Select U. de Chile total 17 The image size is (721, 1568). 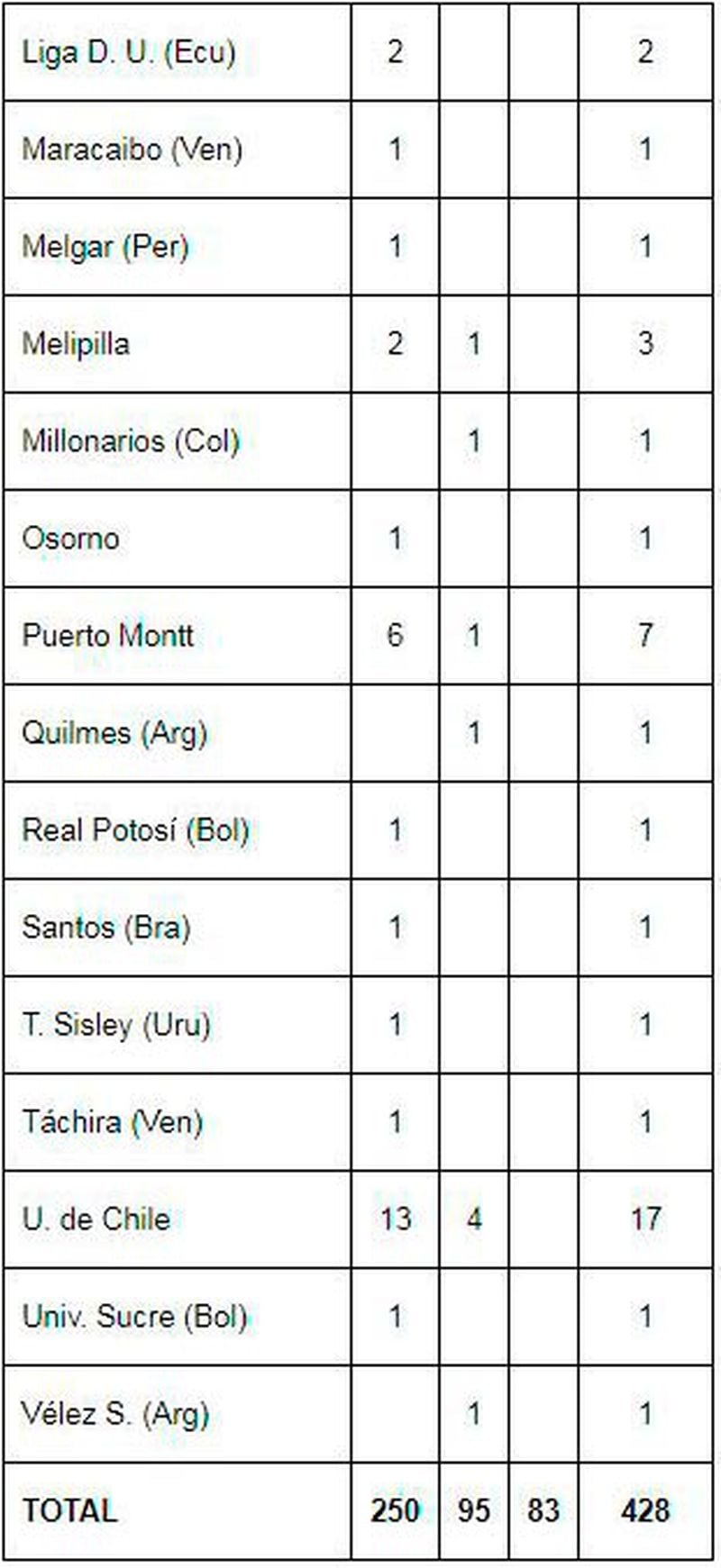tap(645, 1219)
